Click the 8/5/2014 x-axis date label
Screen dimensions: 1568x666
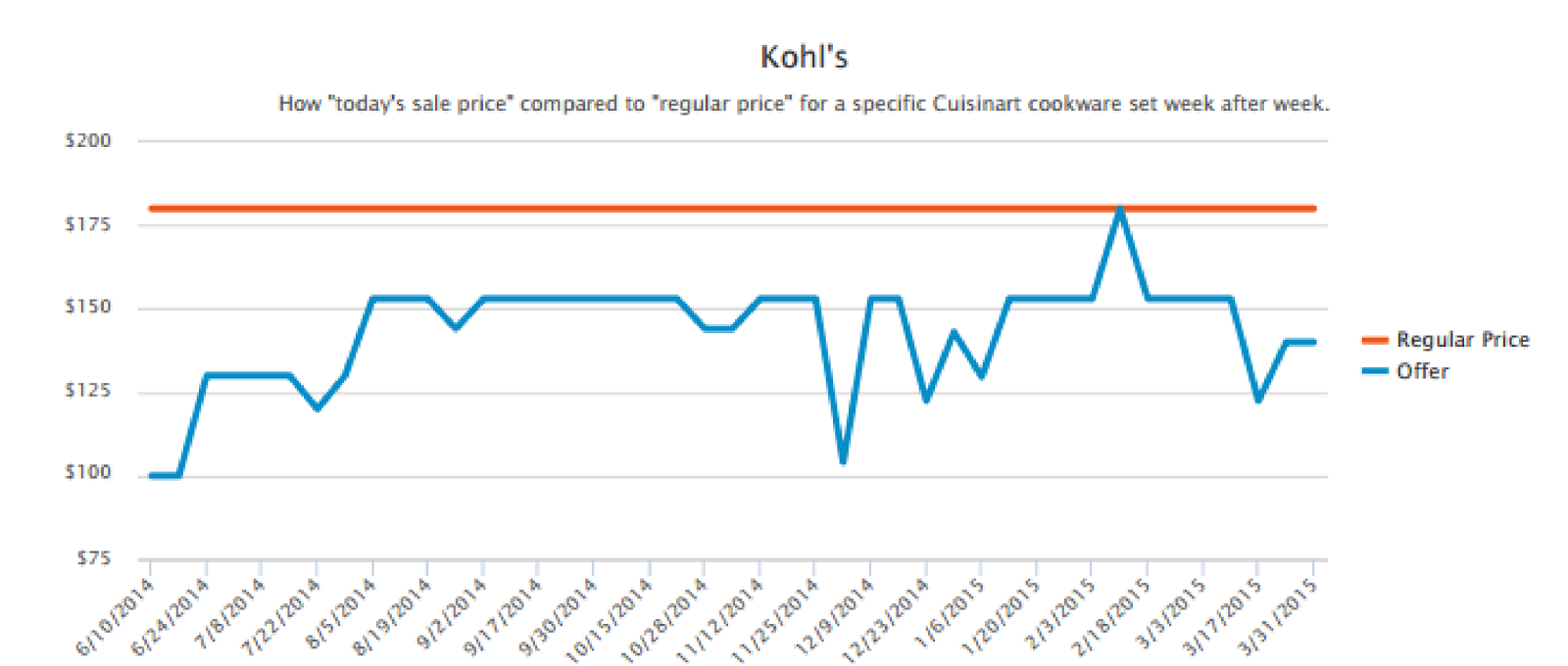click(342, 613)
